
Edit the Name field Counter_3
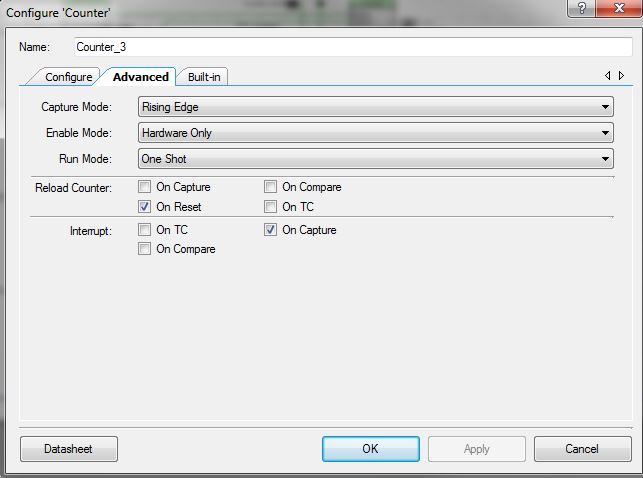pyautogui.click(x=353, y=47)
